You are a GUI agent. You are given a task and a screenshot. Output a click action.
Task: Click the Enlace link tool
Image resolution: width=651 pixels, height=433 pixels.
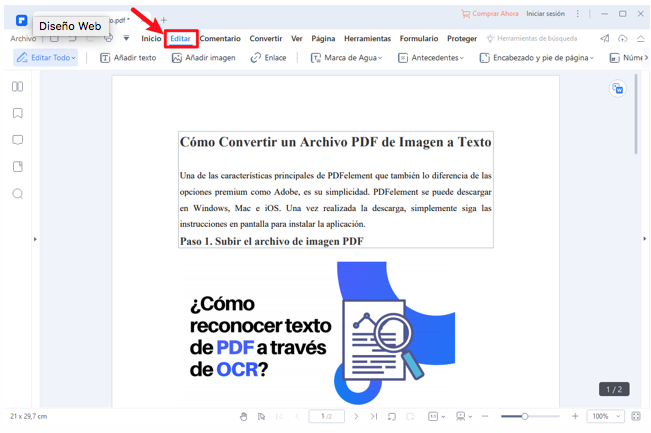coord(268,58)
